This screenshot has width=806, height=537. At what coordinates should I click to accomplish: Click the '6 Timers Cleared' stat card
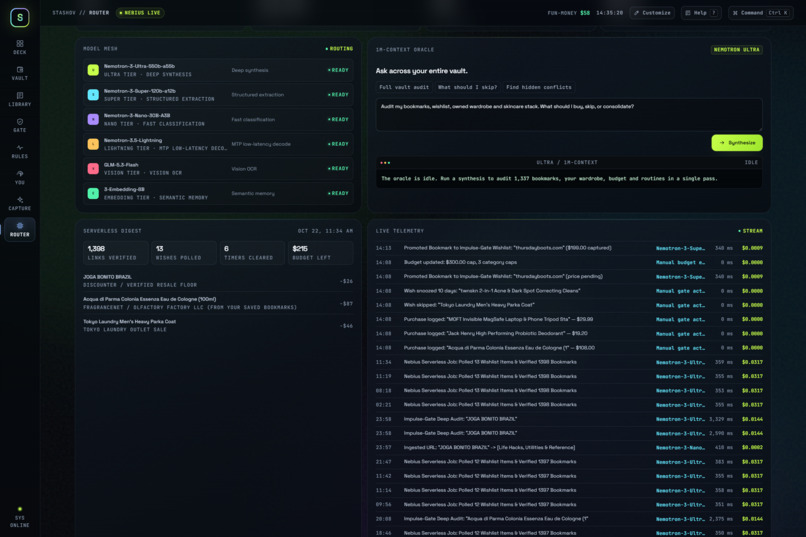click(252, 253)
